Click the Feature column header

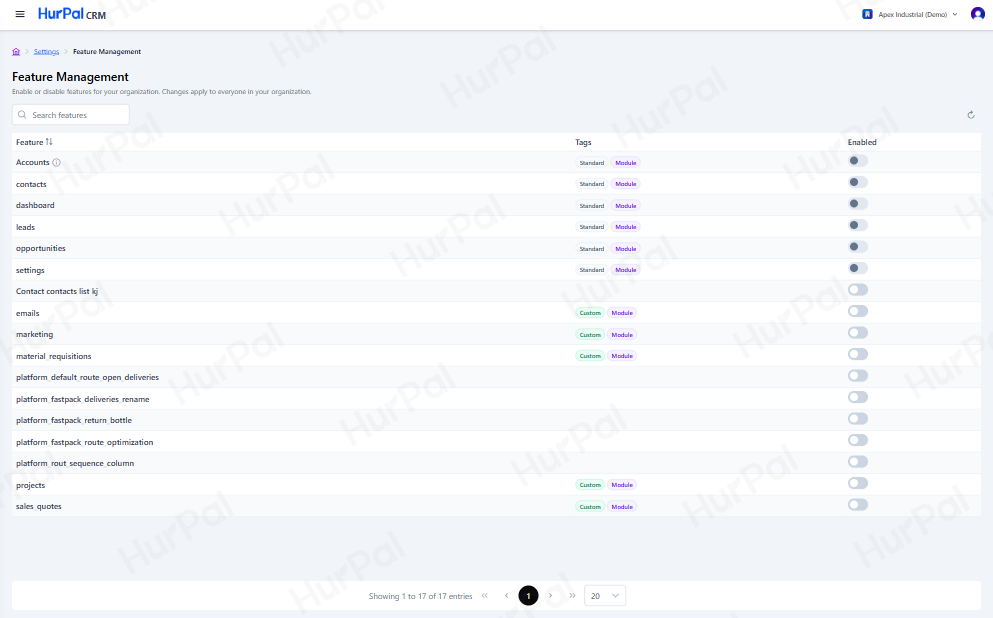point(29,142)
